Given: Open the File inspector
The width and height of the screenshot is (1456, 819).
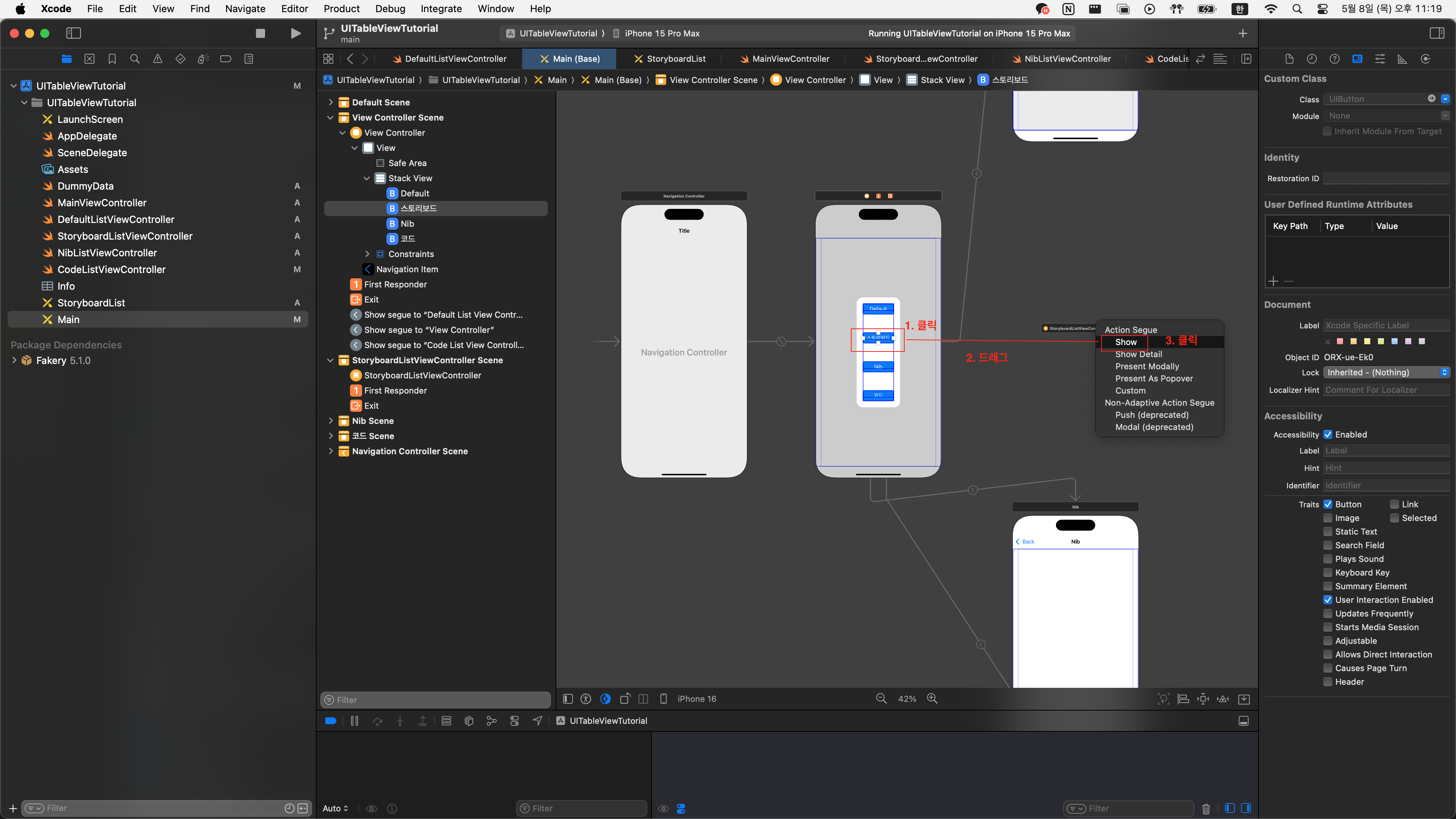Looking at the screenshot, I should point(1289,59).
